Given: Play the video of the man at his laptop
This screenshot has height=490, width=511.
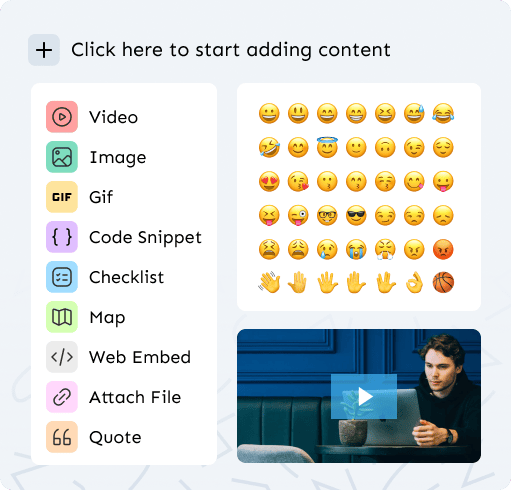Looking at the screenshot, I should (x=364, y=397).
